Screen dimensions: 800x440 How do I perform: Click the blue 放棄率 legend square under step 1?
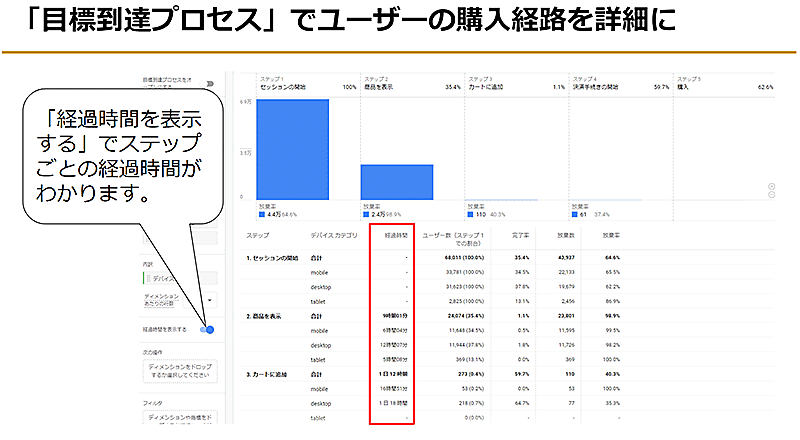pyautogui.click(x=262, y=214)
